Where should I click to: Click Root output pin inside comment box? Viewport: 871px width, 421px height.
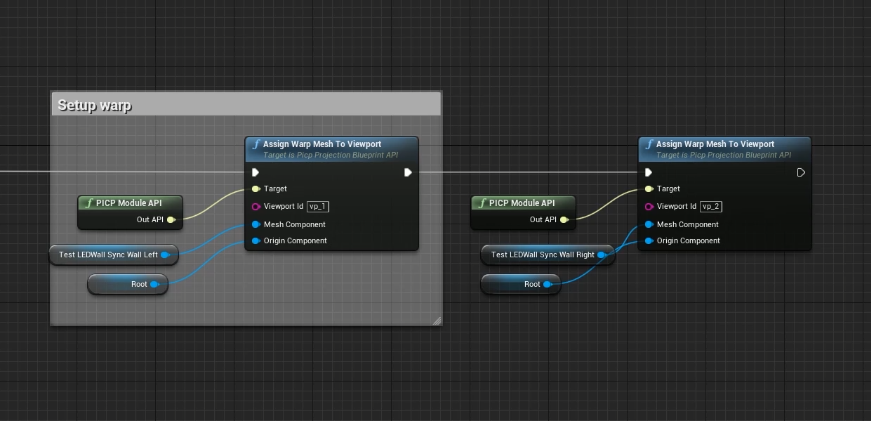click(x=154, y=284)
